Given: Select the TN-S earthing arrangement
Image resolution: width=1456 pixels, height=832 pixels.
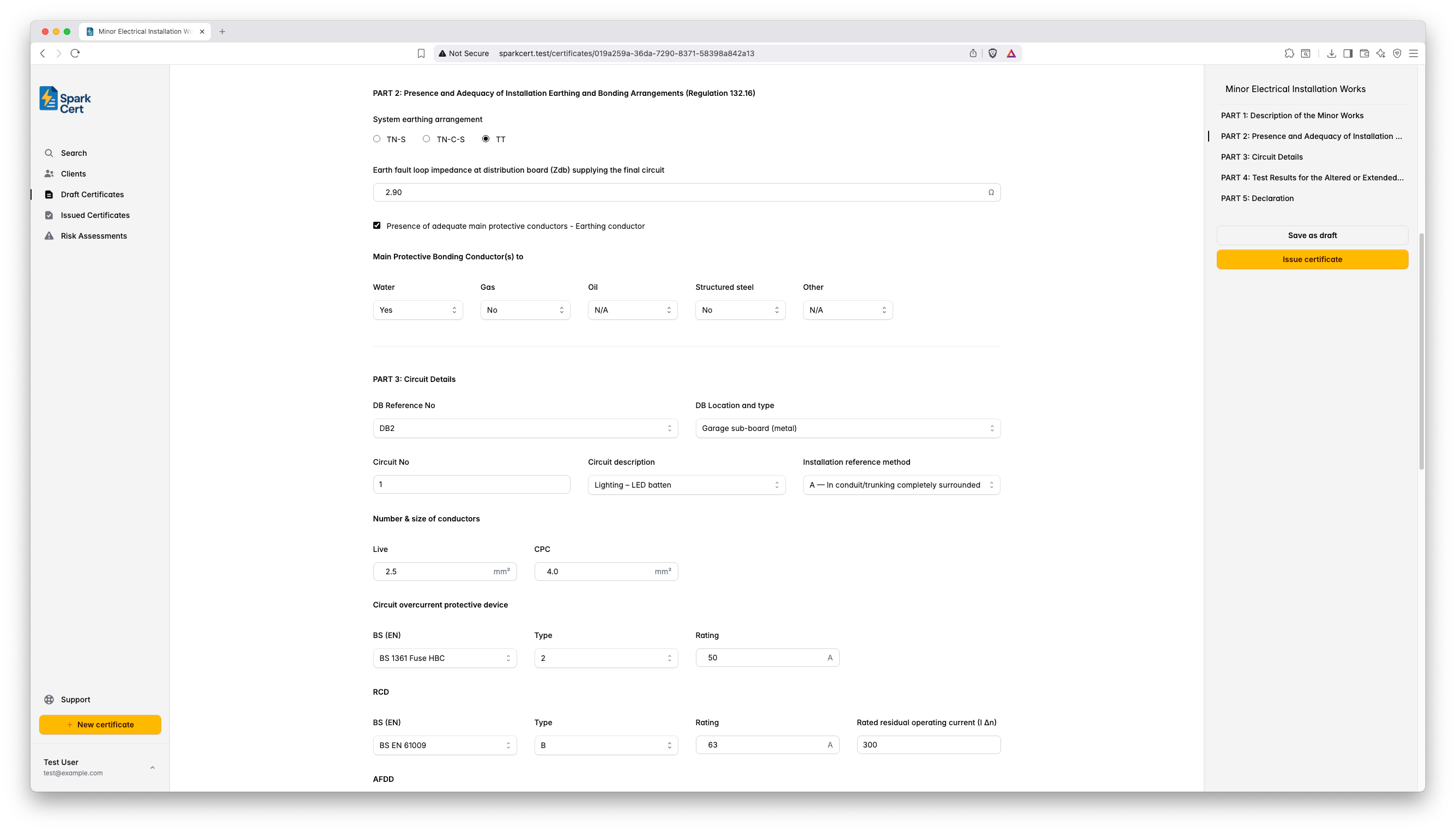Looking at the screenshot, I should 377,139.
